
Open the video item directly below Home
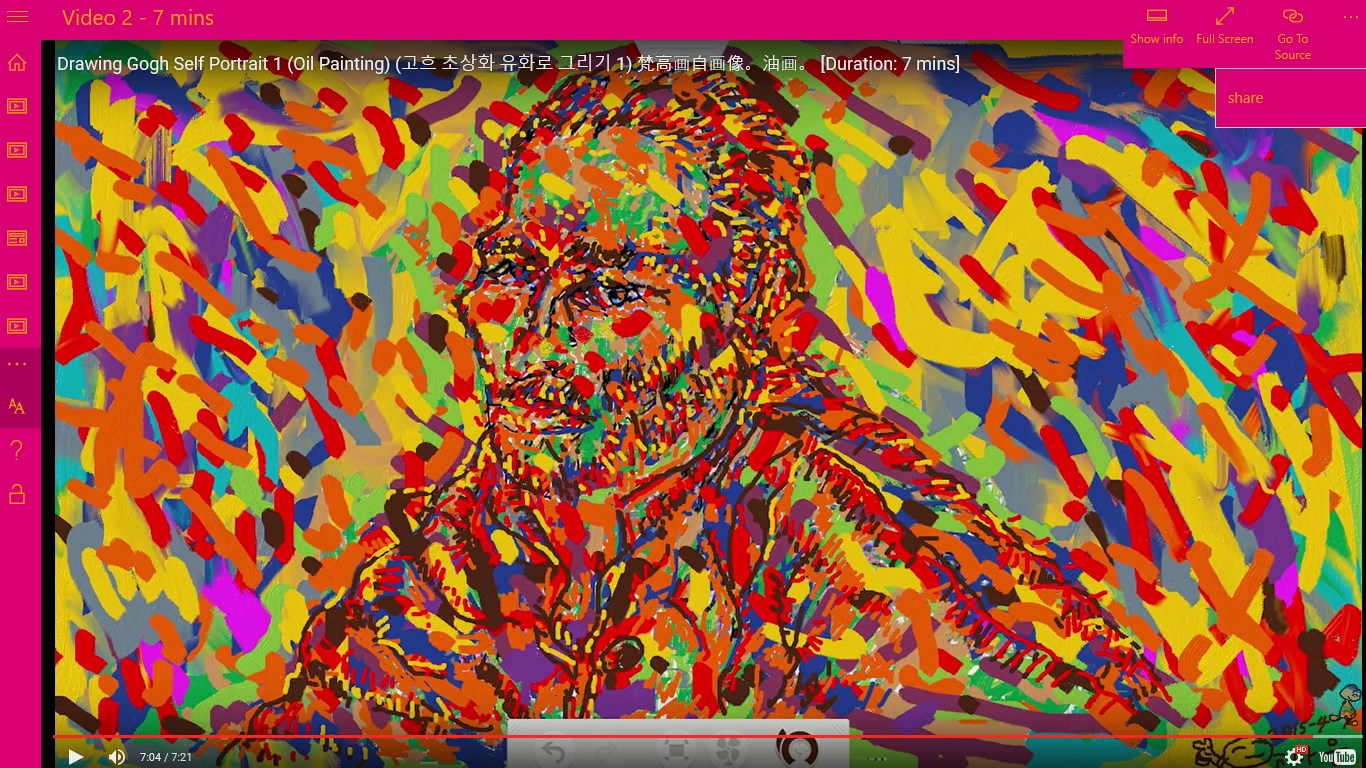tap(17, 106)
